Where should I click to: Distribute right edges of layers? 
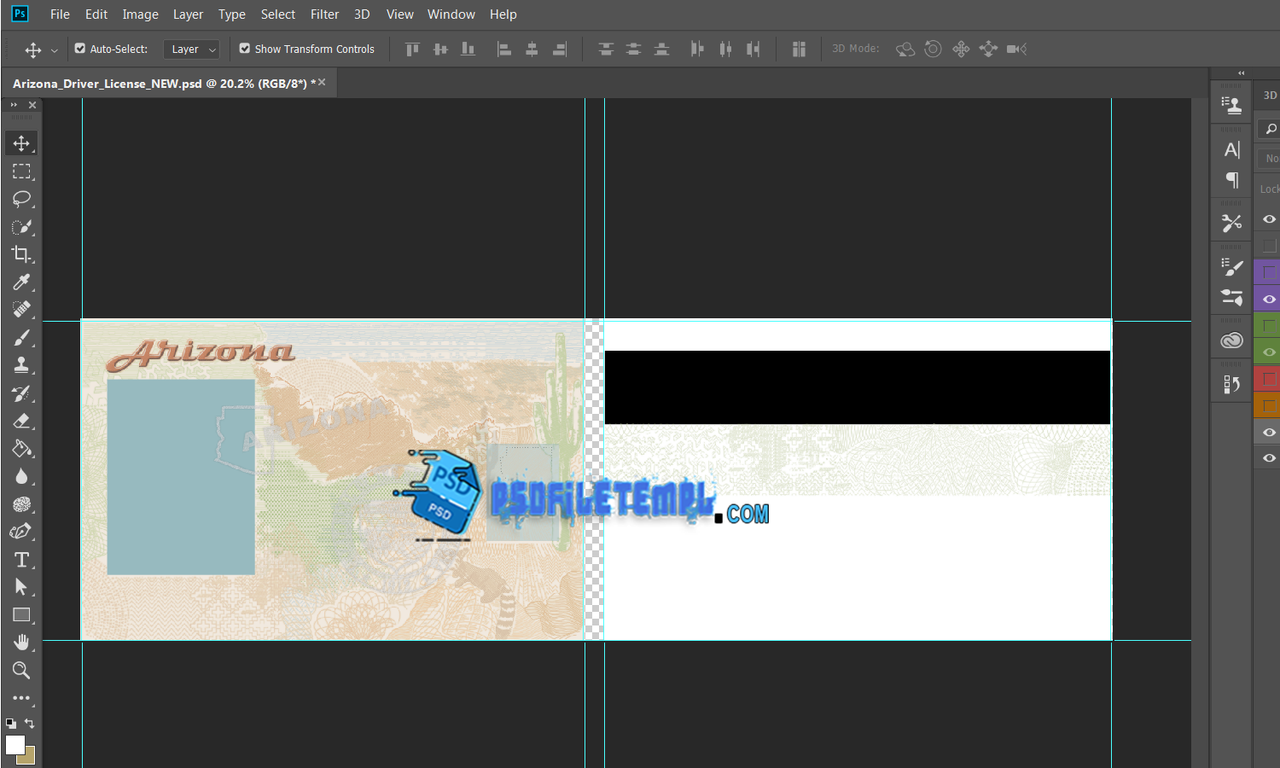754,48
